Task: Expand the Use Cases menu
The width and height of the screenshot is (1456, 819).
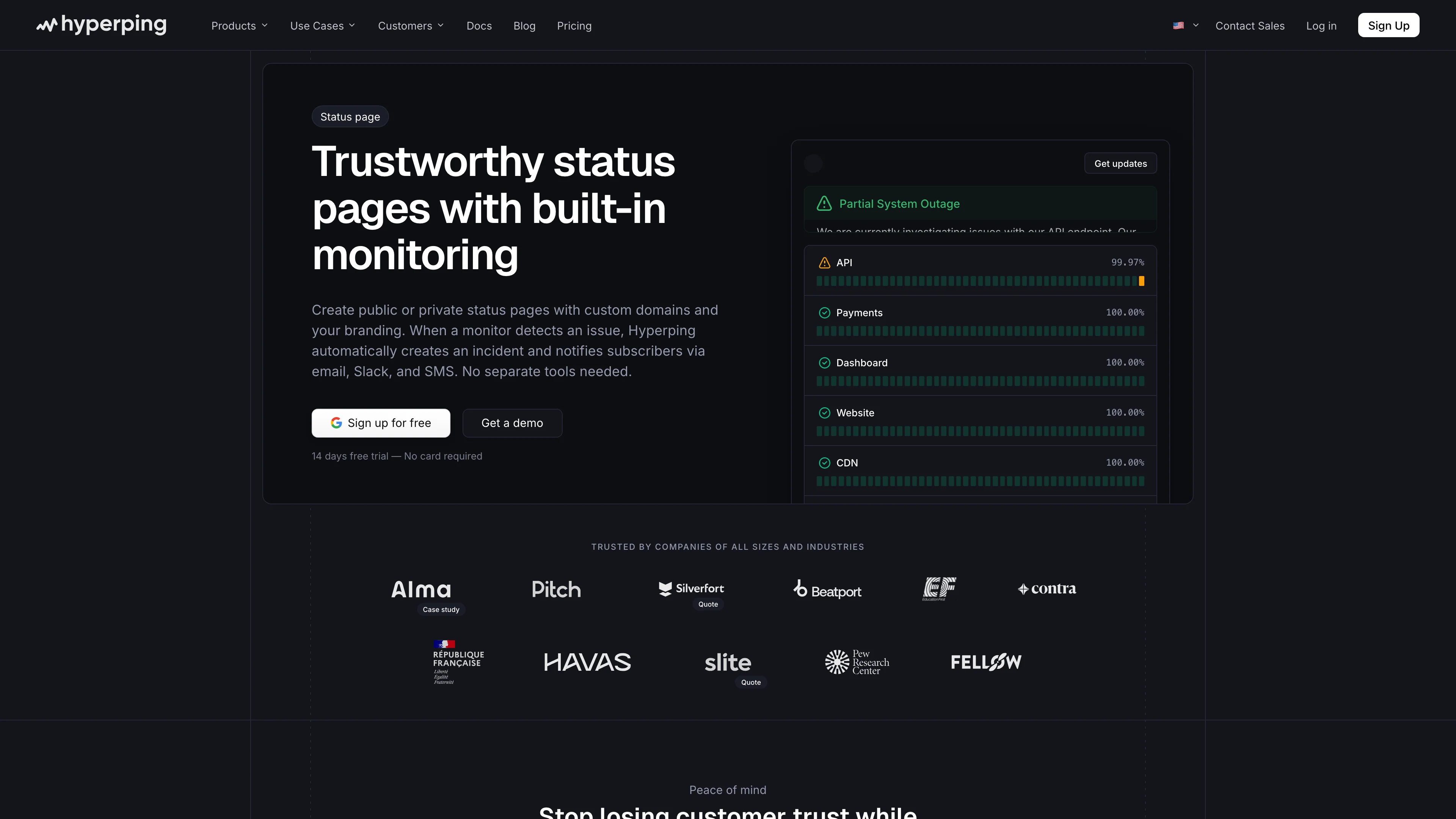Action: tap(323, 25)
